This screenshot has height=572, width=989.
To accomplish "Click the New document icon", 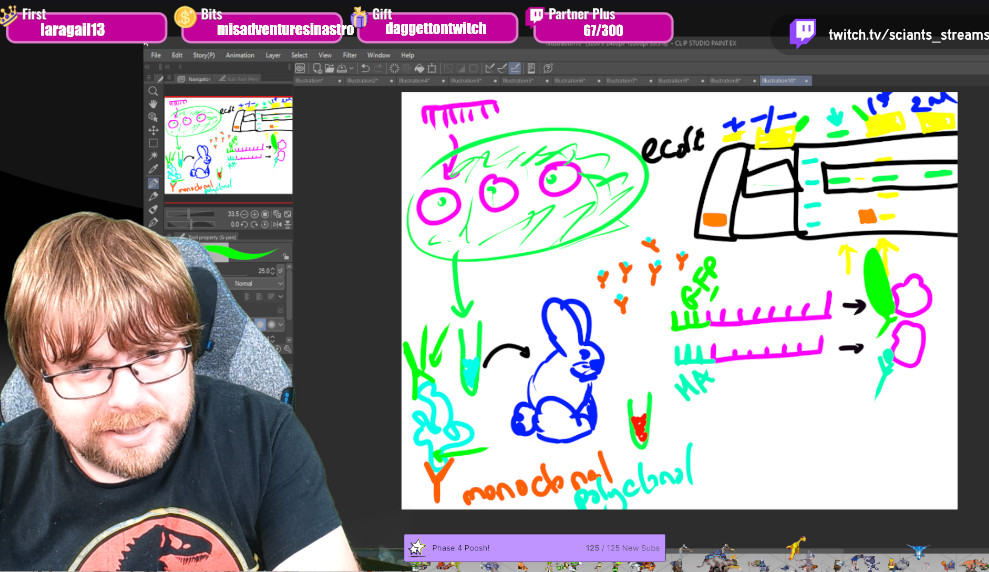I will [317, 68].
